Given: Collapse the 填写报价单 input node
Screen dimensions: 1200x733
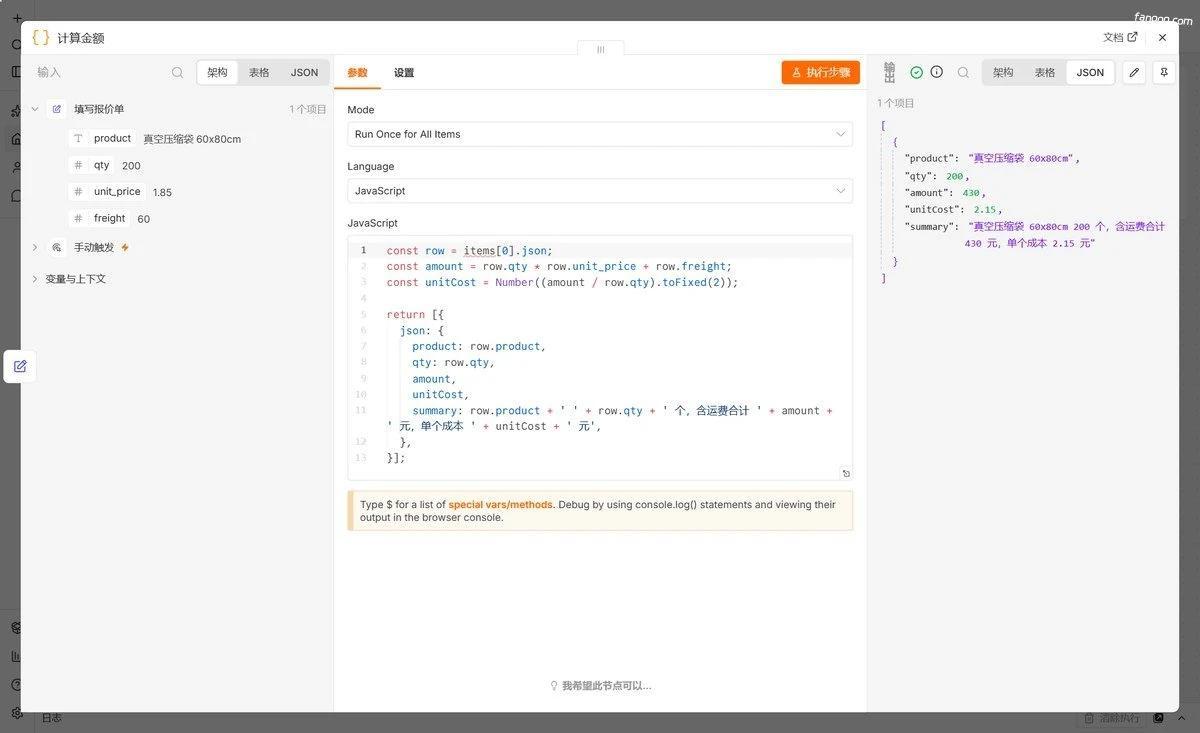Looking at the screenshot, I should [x=35, y=109].
